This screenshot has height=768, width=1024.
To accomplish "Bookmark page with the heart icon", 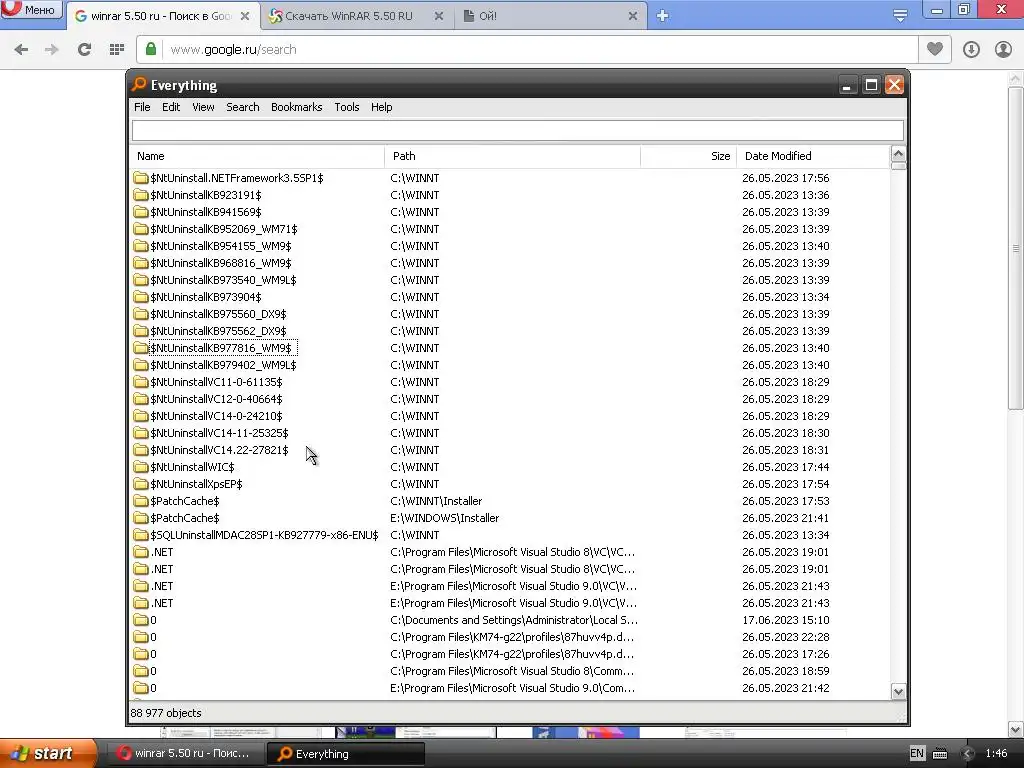I will pyautogui.click(x=935, y=49).
